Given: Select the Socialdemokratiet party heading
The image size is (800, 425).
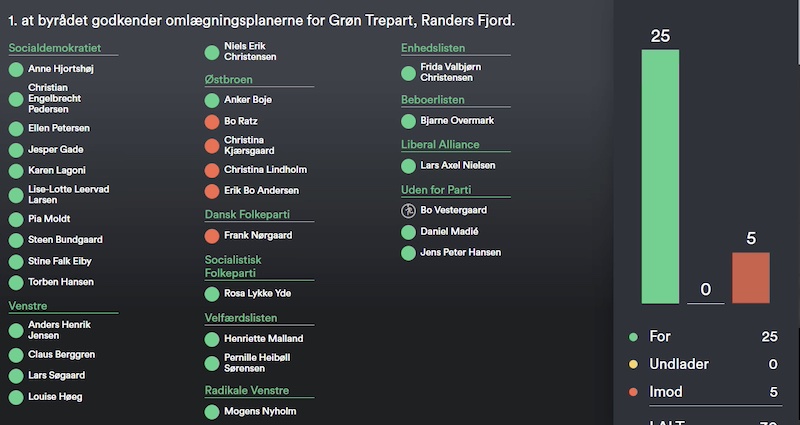Looking at the screenshot, I should point(53,48).
